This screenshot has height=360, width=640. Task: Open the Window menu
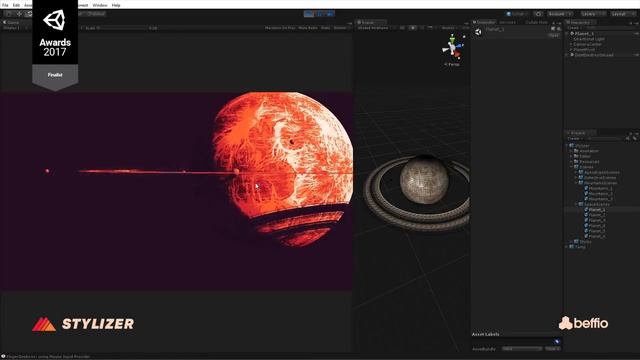pyautogui.click(x=100, y=5)
